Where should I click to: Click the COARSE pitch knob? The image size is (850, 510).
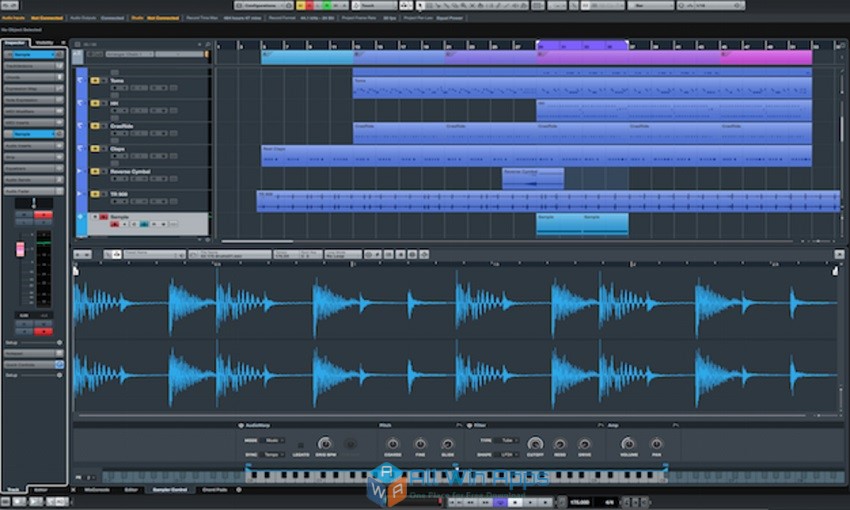click(392, 444)
